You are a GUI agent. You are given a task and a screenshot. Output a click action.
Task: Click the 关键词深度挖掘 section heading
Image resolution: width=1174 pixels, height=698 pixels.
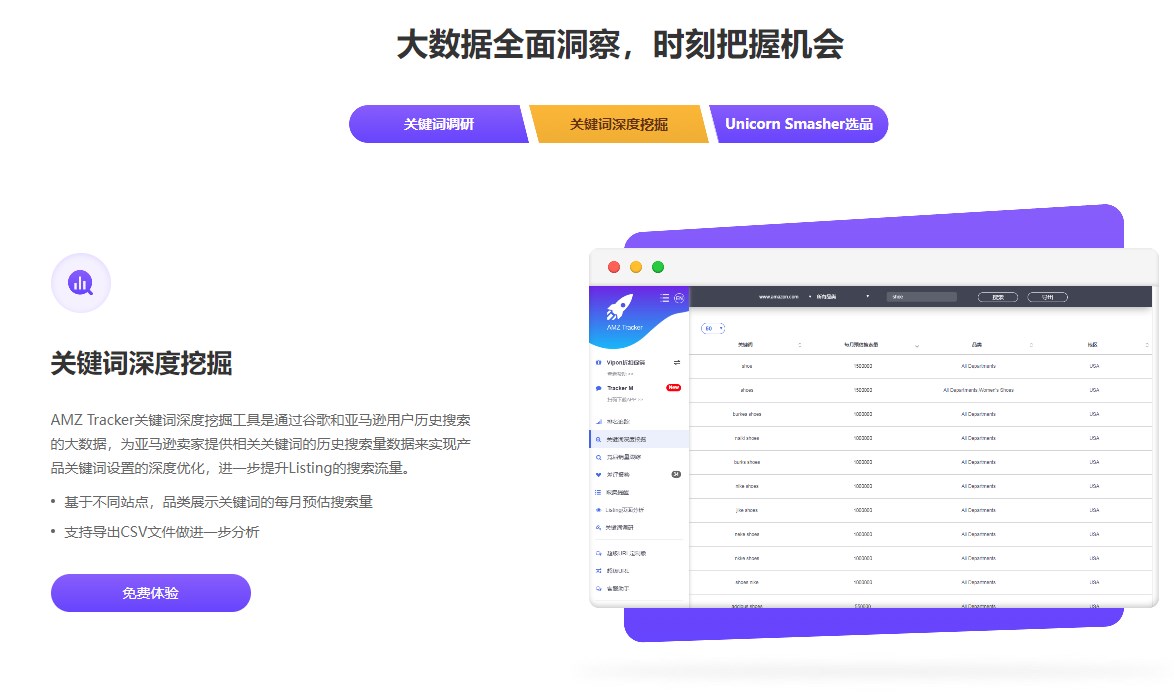[x=142, y=363]
